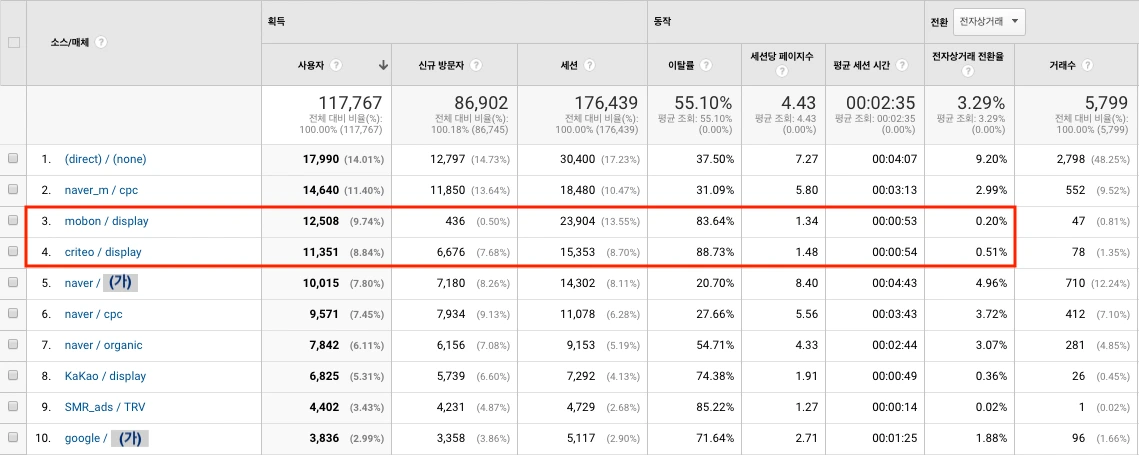
Task: Check the (direct) / (none) row checkbox
Action: (12, 158)
